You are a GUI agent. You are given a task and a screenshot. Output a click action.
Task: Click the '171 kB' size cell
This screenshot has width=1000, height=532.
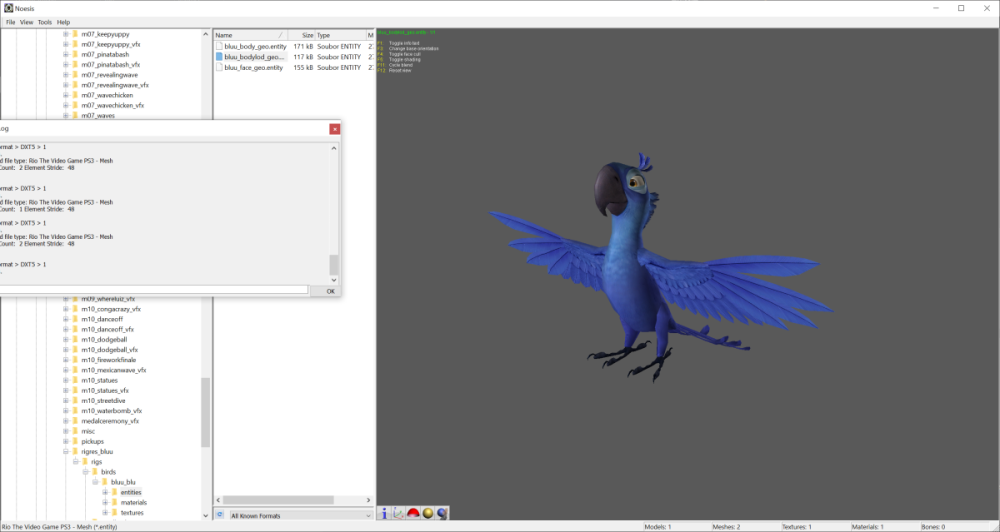pyautogui.click(x=303, y=47)
